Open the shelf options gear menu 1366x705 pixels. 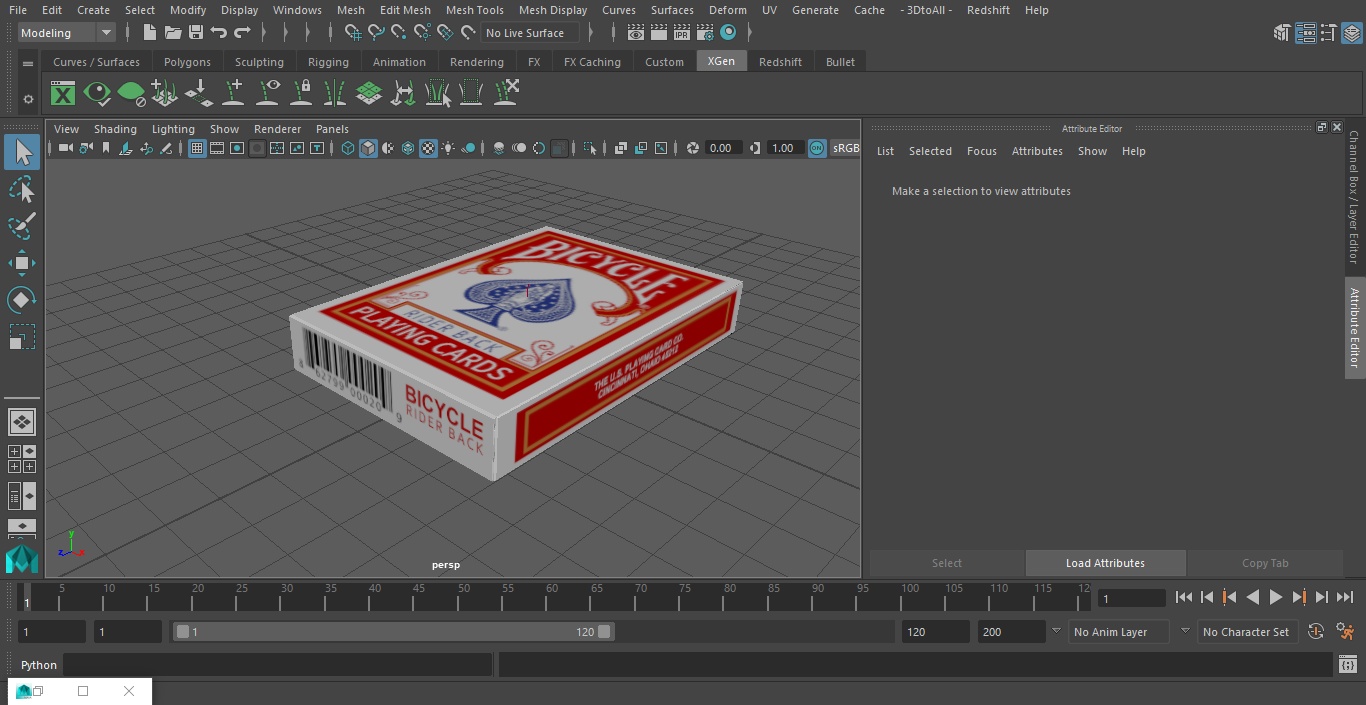[28, 99]
